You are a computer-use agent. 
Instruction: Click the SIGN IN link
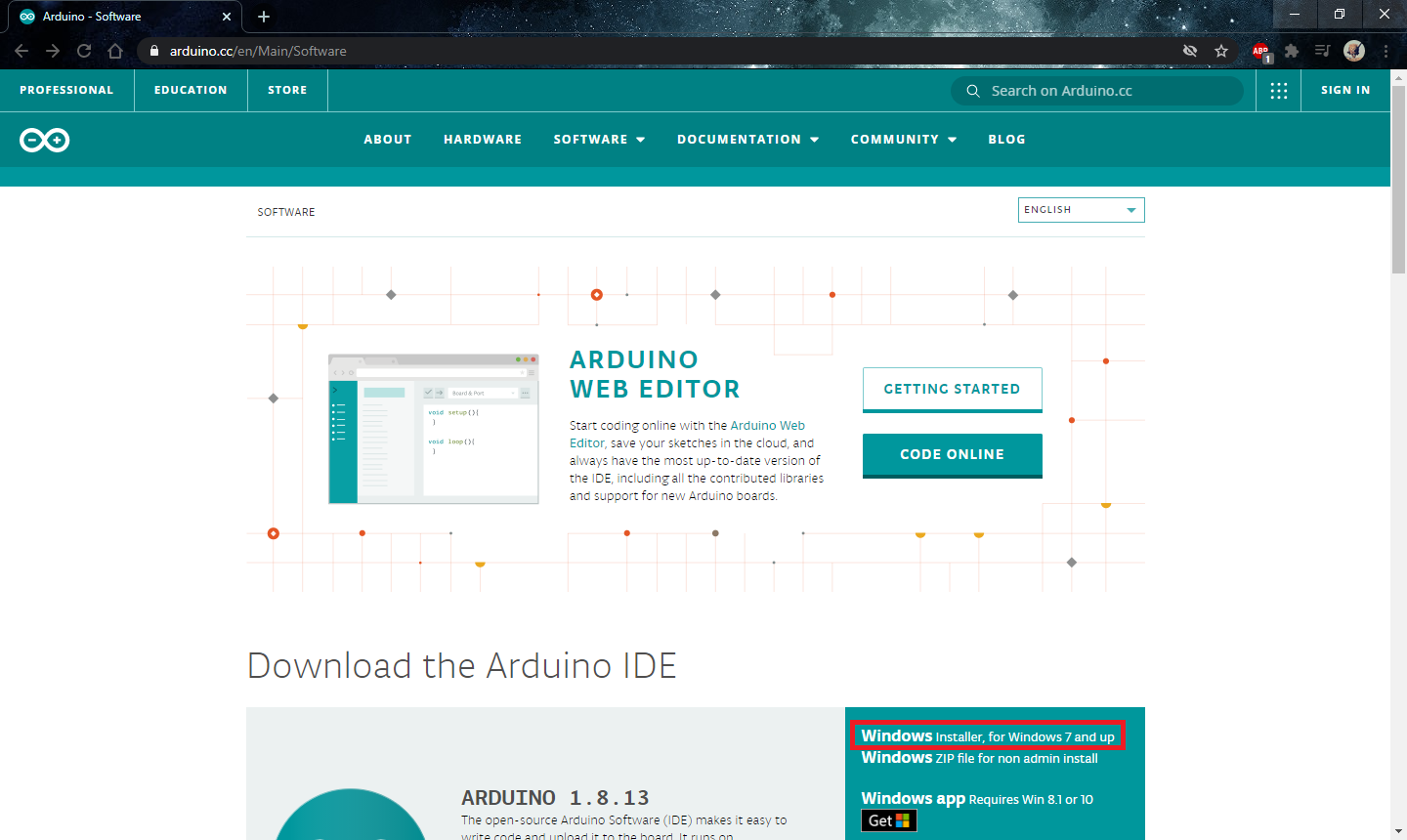[1345, 90]
